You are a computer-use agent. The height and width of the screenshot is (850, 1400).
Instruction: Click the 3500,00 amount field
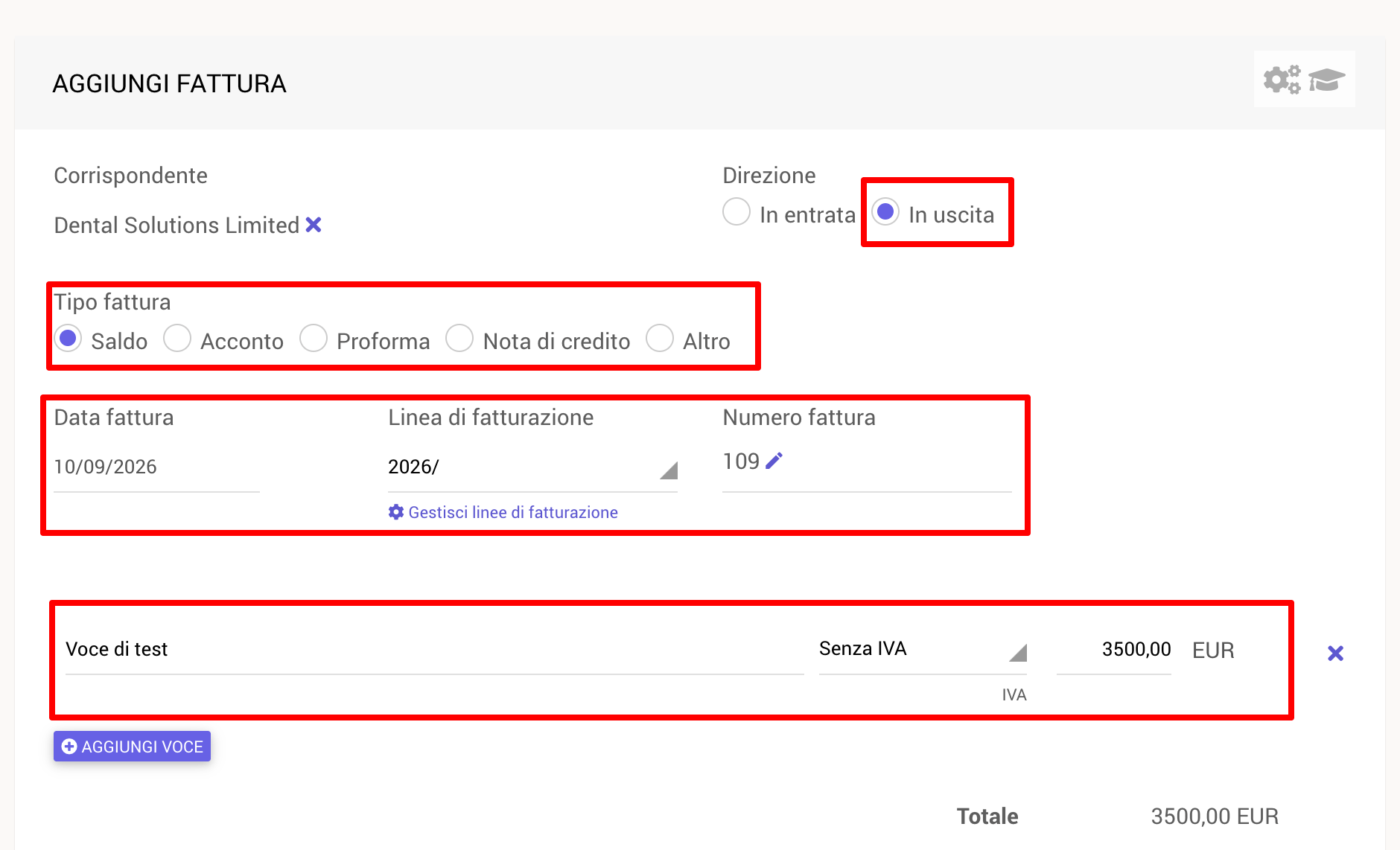[1114, 649]
